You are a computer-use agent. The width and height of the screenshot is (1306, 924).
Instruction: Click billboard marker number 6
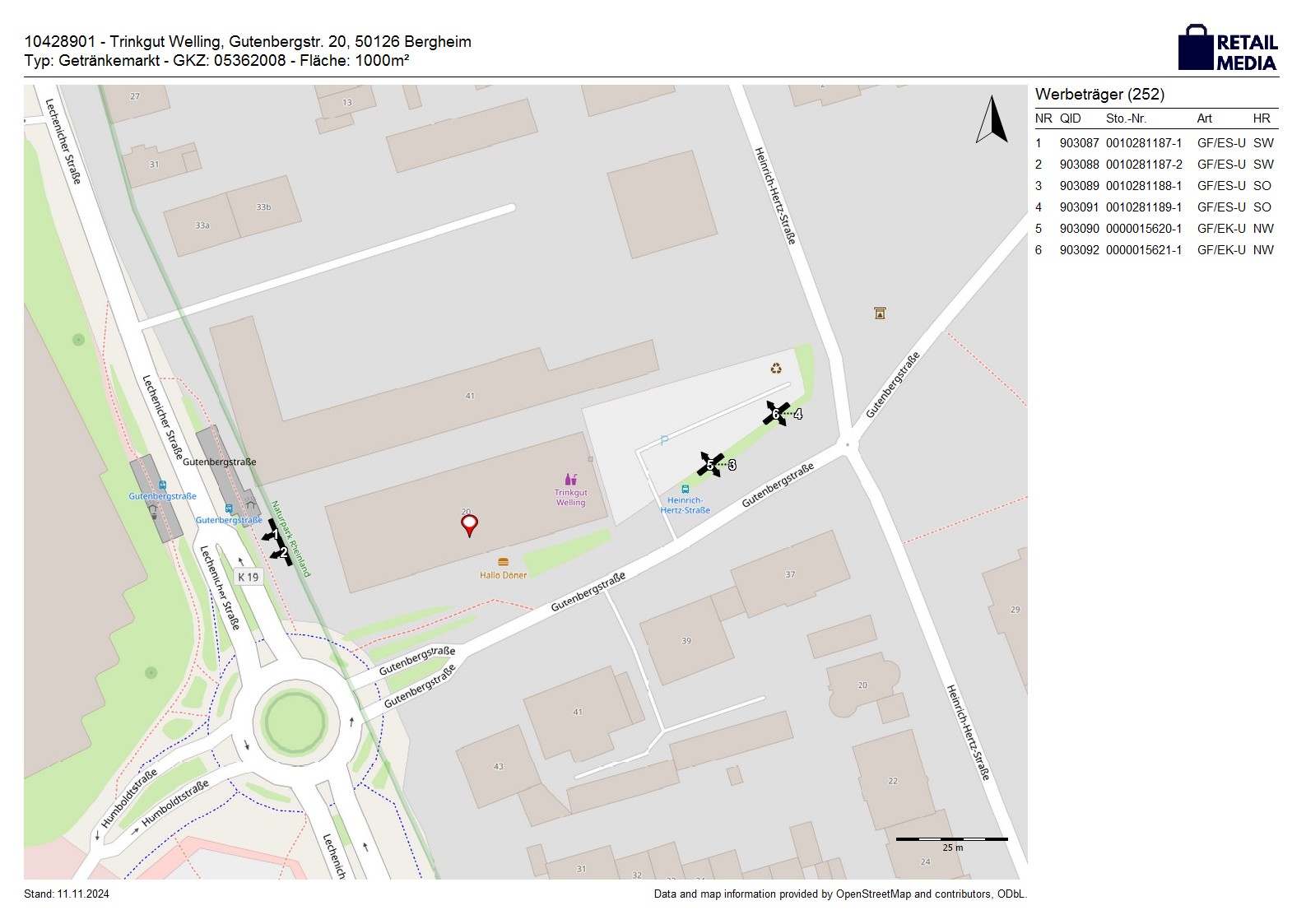coord(775,414)
